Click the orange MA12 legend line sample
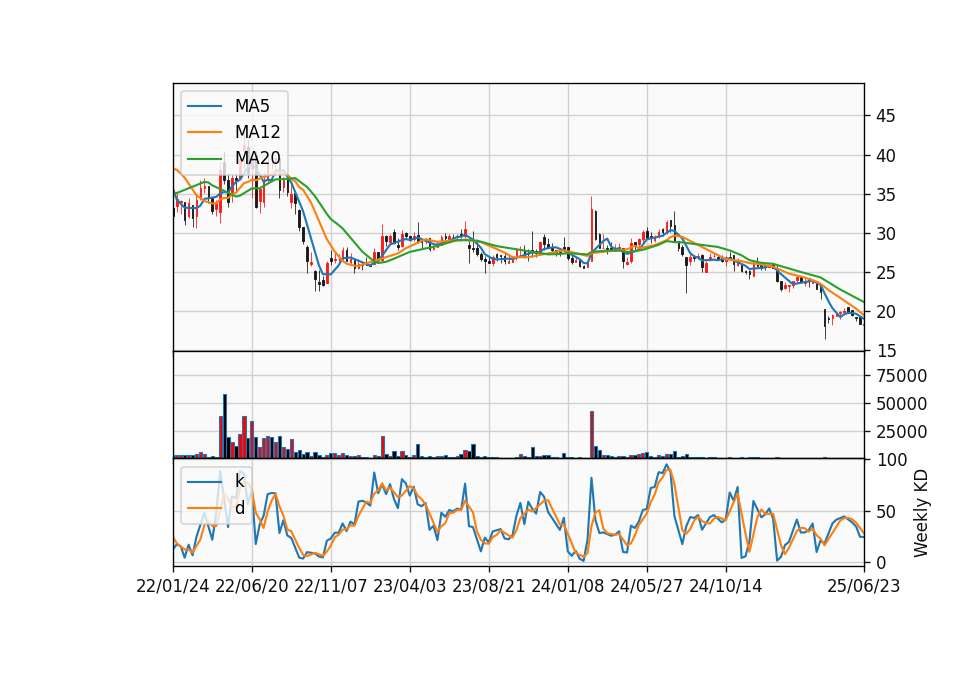960x690 pixels. 204,132
